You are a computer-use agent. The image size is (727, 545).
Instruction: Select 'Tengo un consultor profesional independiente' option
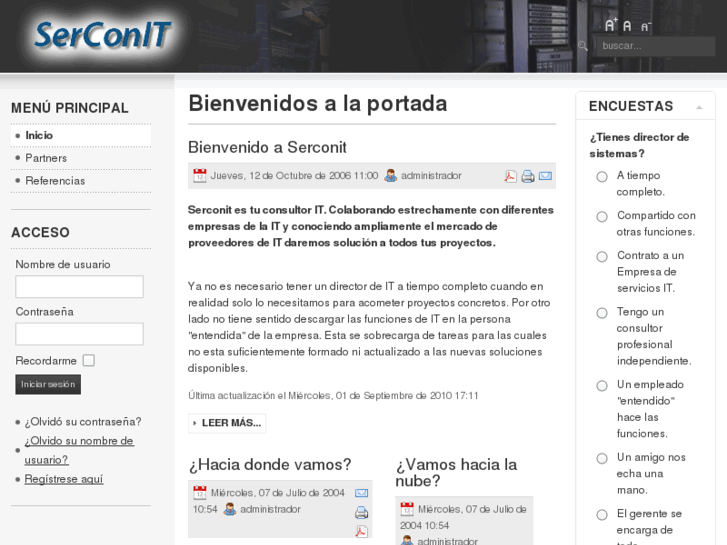602,313
